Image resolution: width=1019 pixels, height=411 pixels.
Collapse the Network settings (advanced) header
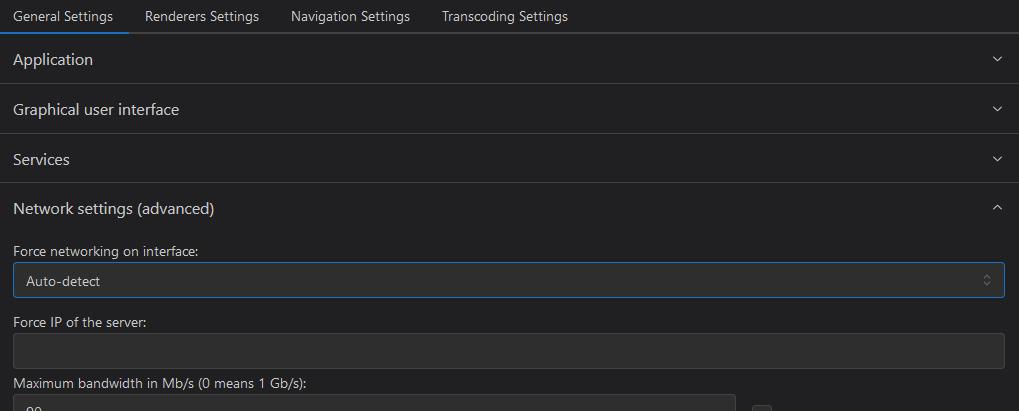[510, 208]
